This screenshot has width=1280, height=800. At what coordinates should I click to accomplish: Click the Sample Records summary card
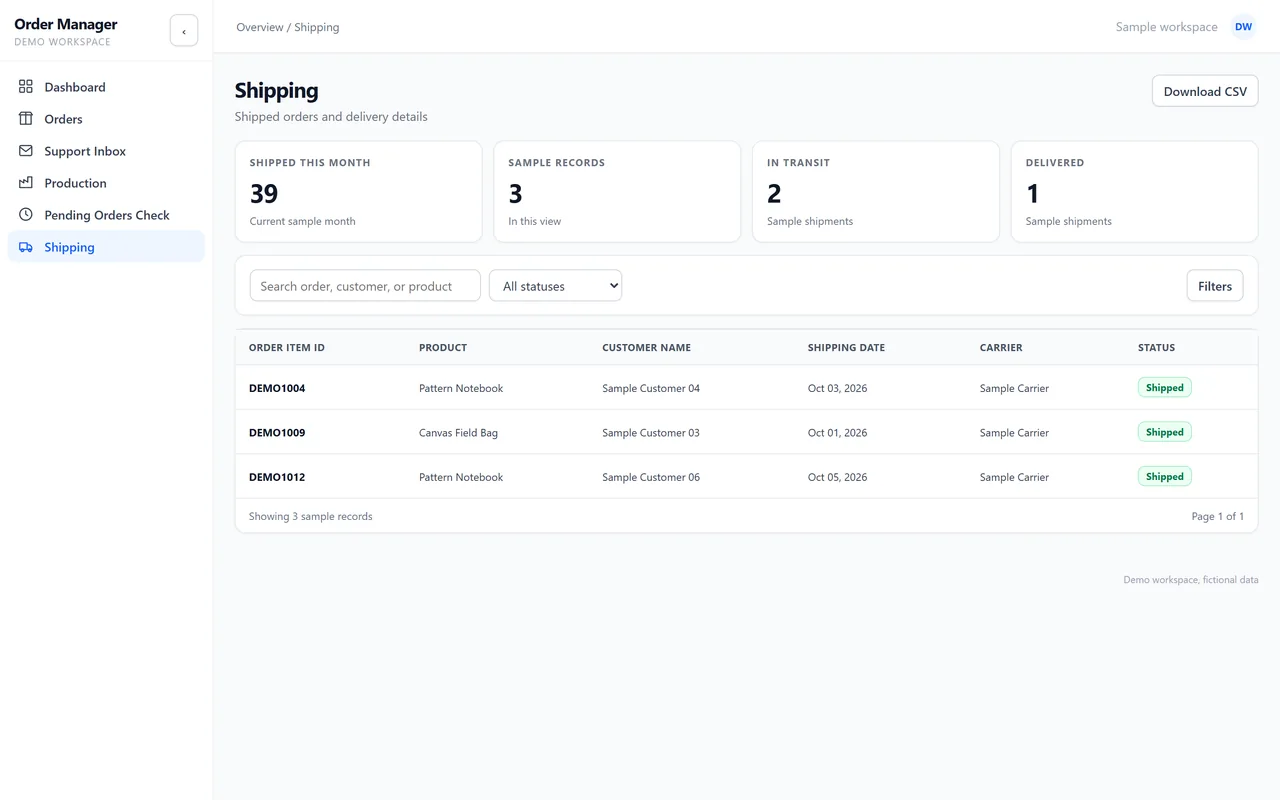tap(617, 192)
